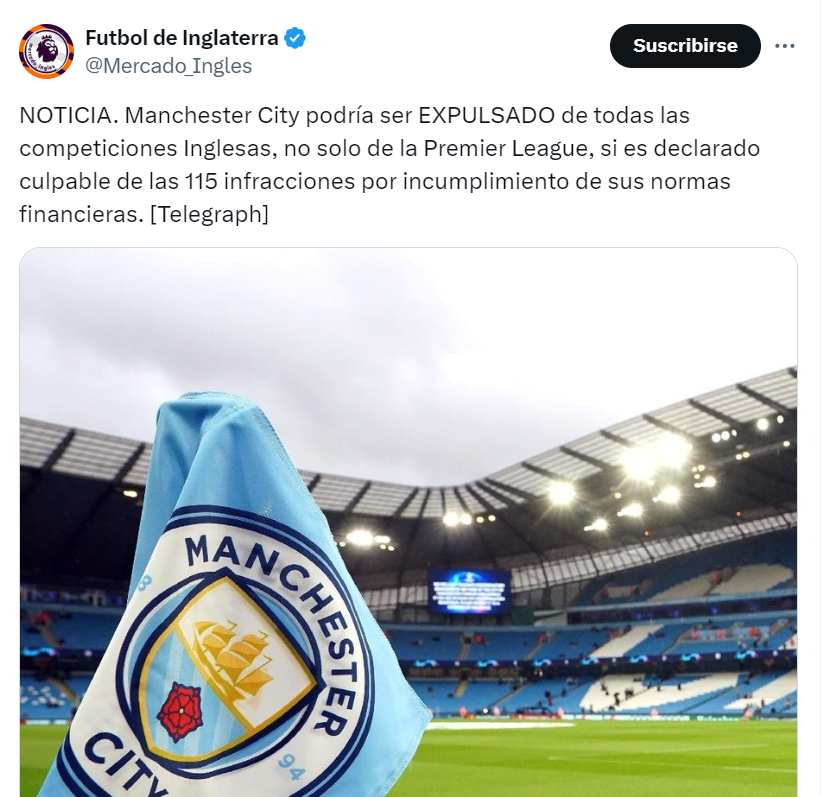This screenshot has height=797, width=823.
Task: Click the golden ship in the crest
Action: pyautogui.click(x=233, y=652)
